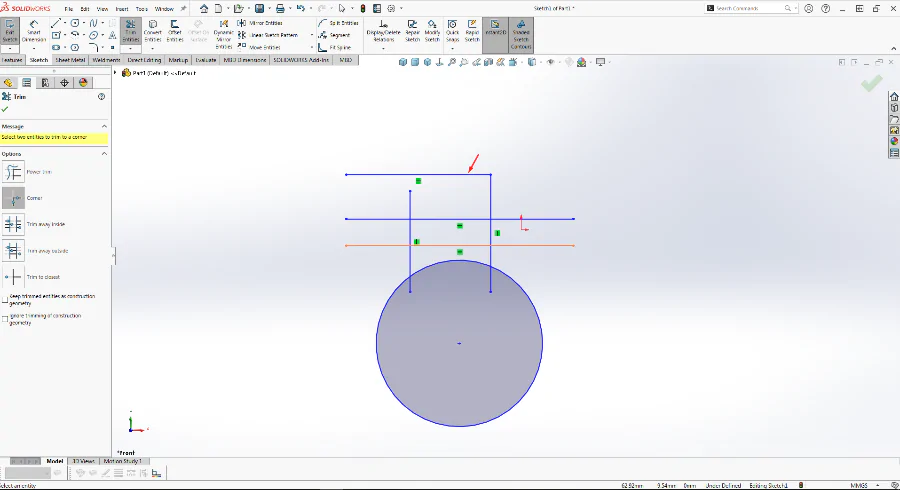Viewport: 900px width, 490px height.
Task: Open Exit Sketch dropdown arrow
Action: click(10, 48)
